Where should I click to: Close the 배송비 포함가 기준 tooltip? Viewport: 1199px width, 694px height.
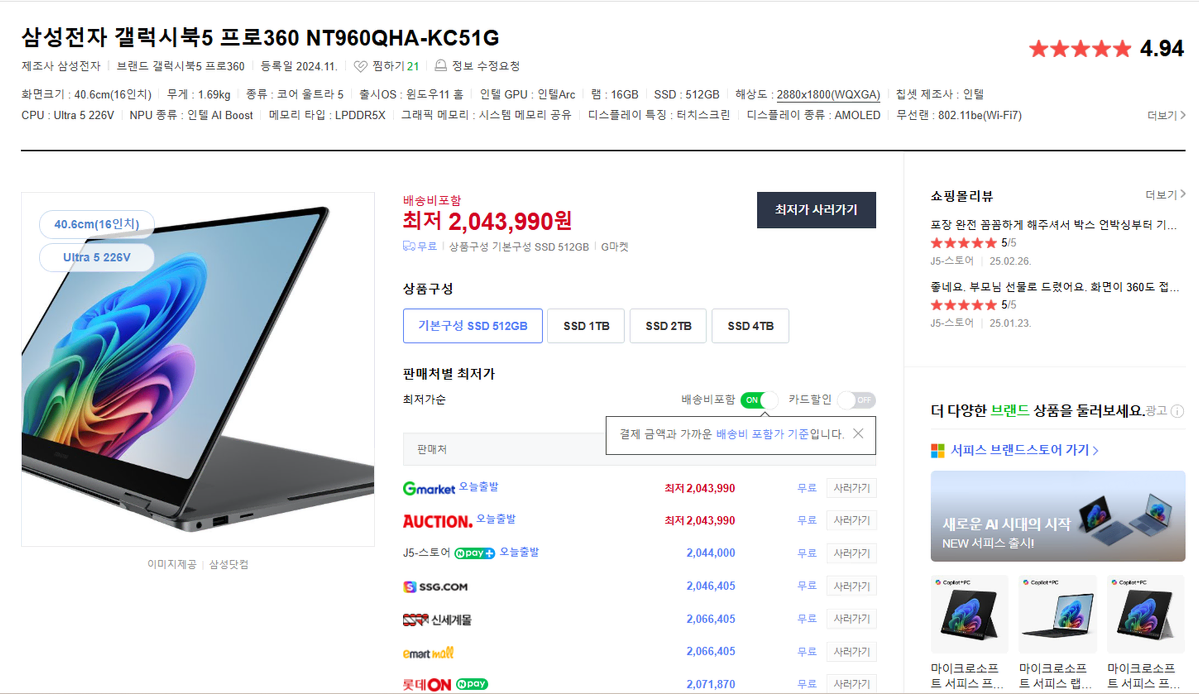[x=858, y=434]
